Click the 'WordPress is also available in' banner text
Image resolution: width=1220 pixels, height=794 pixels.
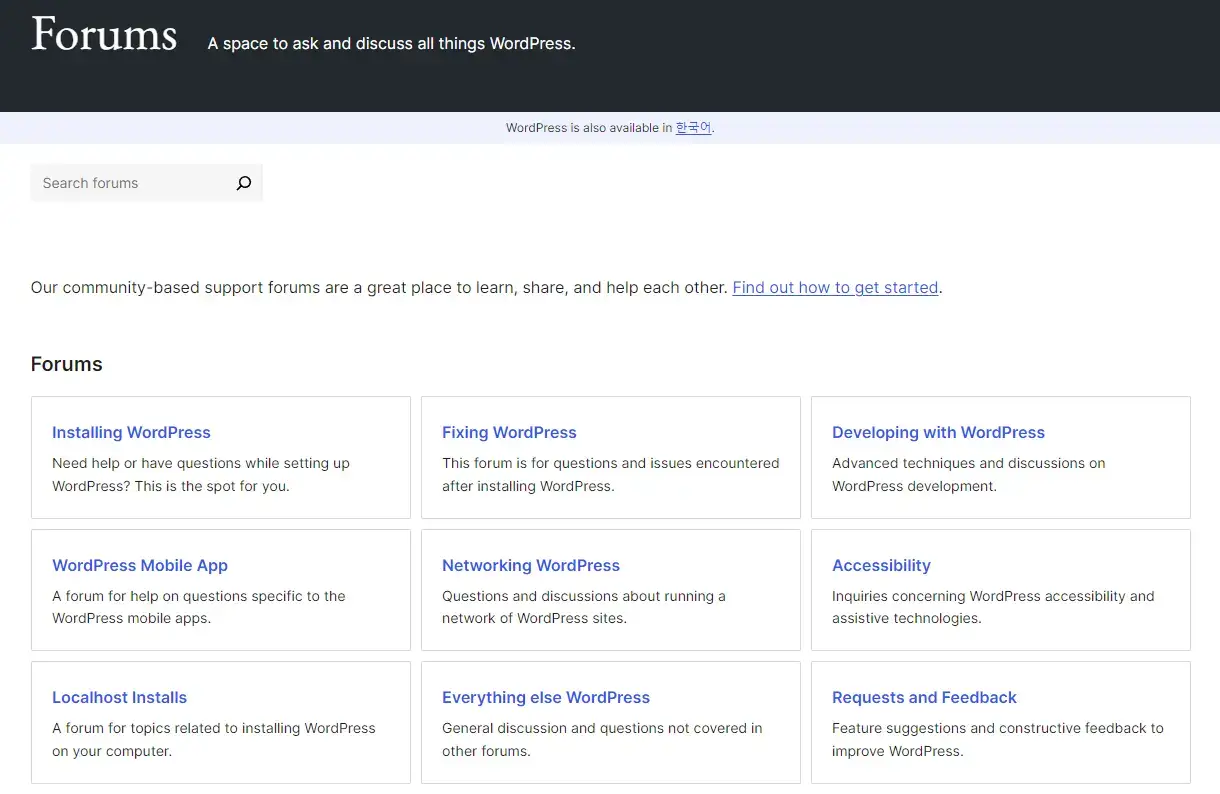click(588, 128)
